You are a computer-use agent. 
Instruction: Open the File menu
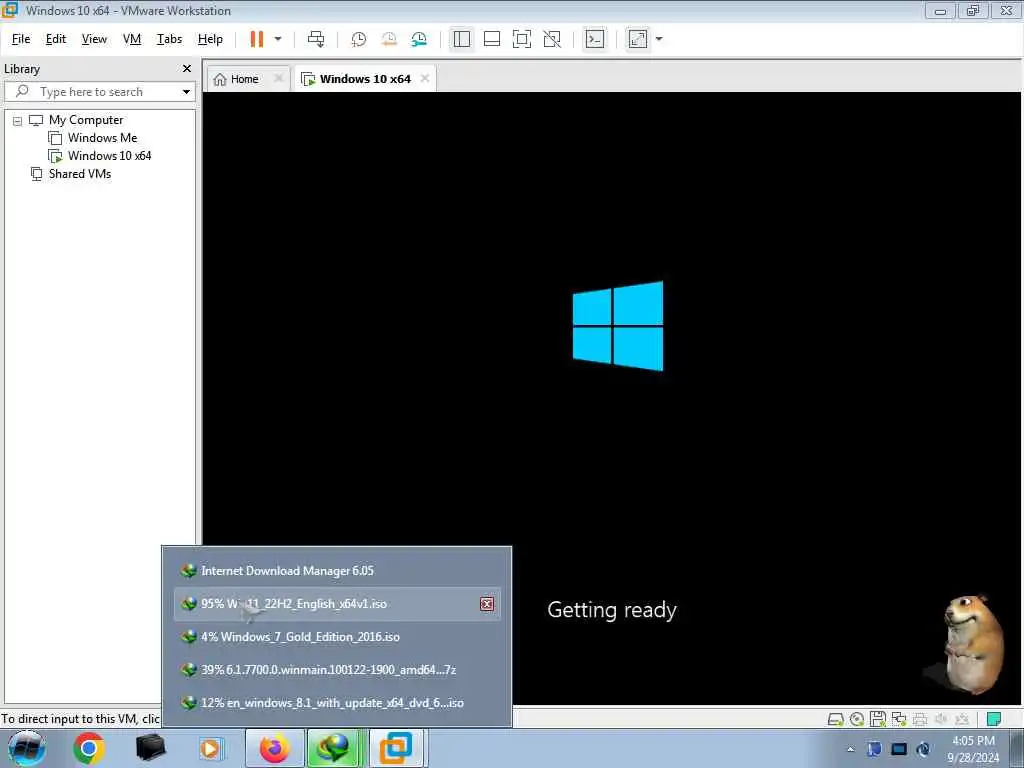coord(21,39)
